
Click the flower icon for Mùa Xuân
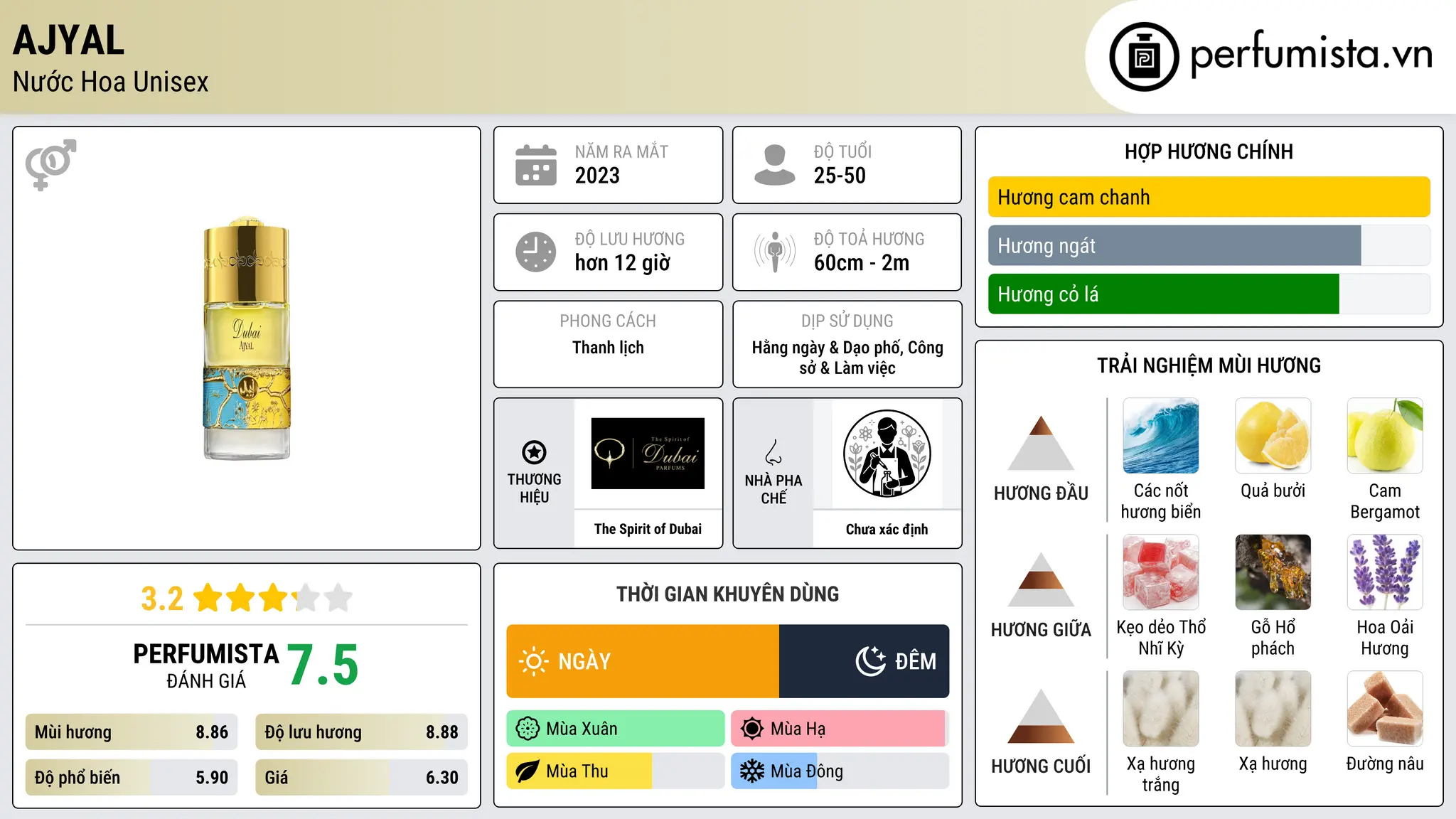point(528,729)
